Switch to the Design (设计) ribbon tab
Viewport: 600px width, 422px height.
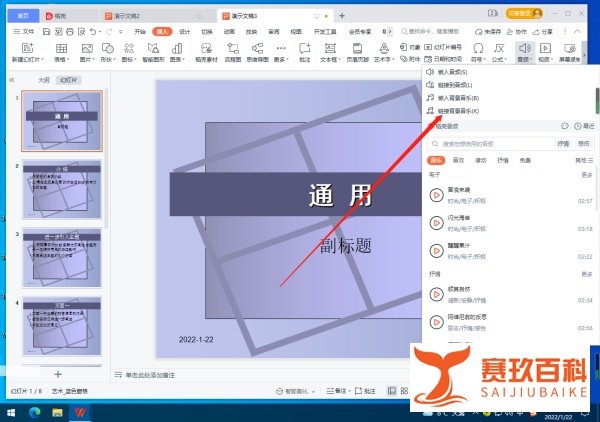pyautogui.click(x=184, y=32)
